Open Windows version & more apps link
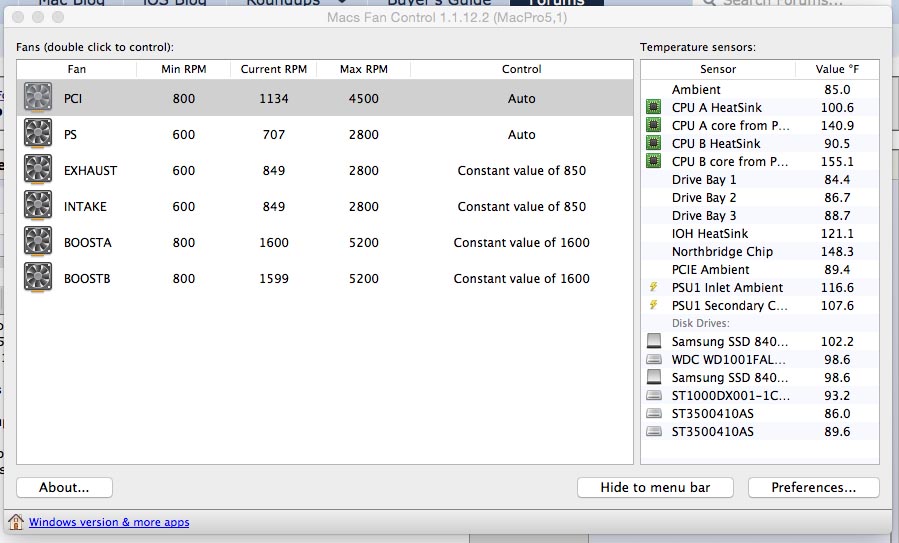Screen dimensions: 899x543 (x=109, y=522)
